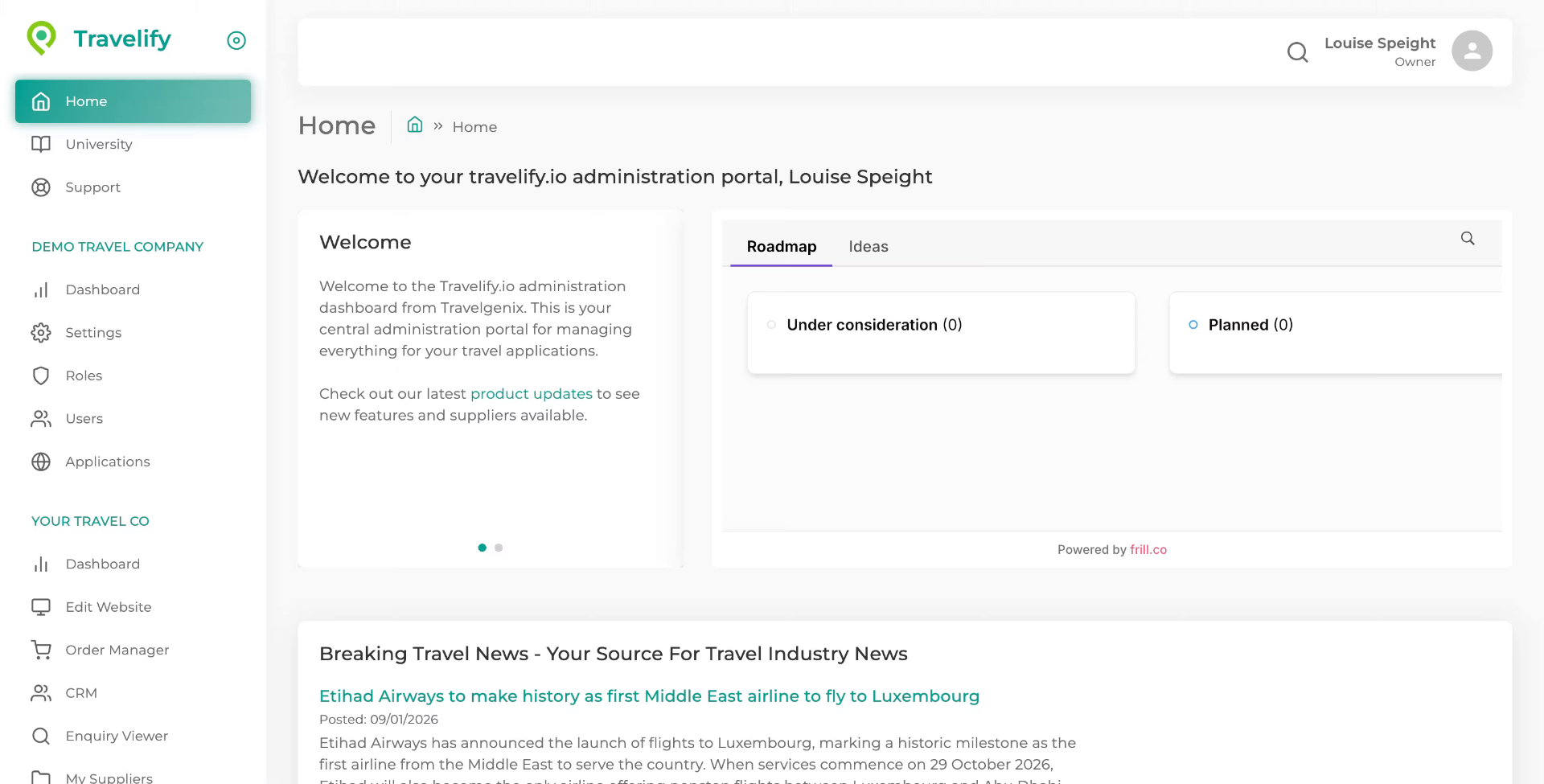The image size is (1544, 784).
Task: Open the user avatar profile menu
Action: [x=1472, y=51]
